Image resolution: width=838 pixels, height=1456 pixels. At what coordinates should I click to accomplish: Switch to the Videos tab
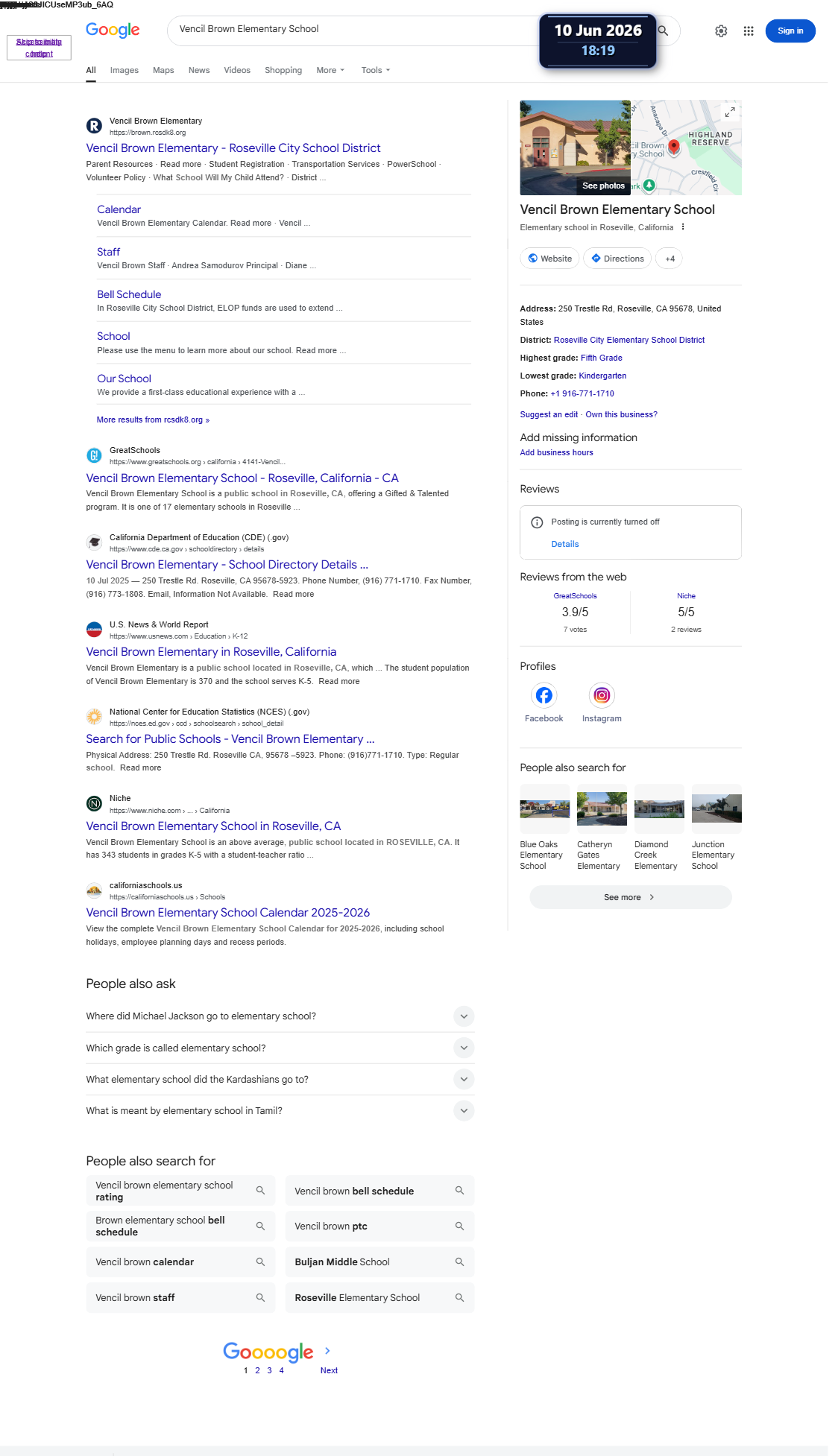237,70
